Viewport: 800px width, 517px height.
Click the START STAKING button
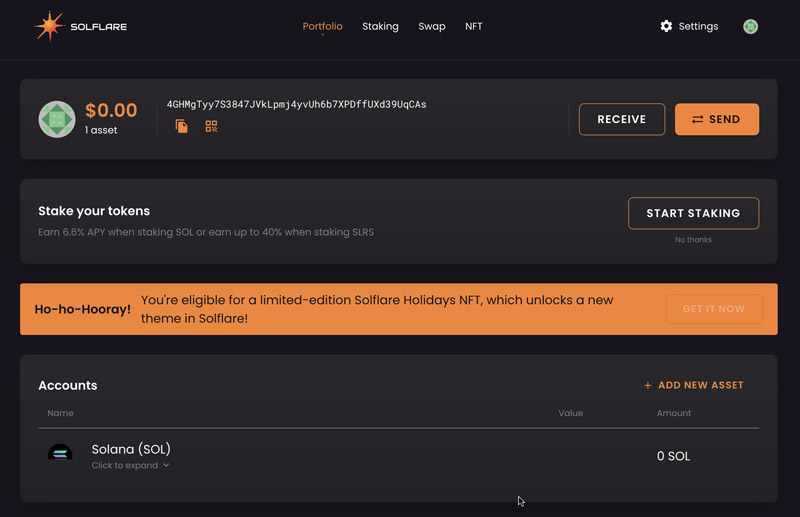point(693,213)
